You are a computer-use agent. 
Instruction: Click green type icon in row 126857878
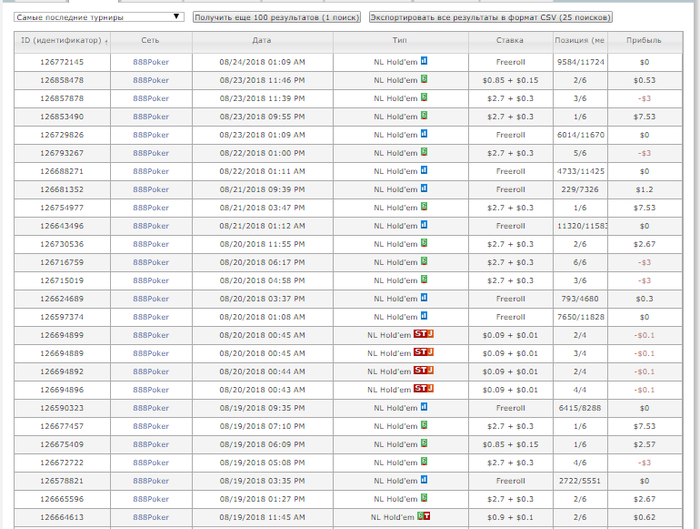point(424,97)
